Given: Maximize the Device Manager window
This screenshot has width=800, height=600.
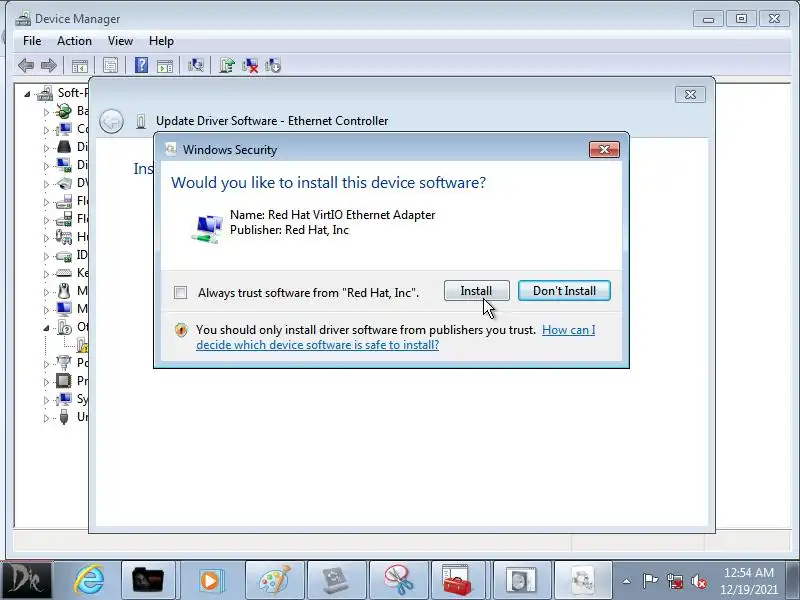Looking at the screenshot, I should pos(741,19).
